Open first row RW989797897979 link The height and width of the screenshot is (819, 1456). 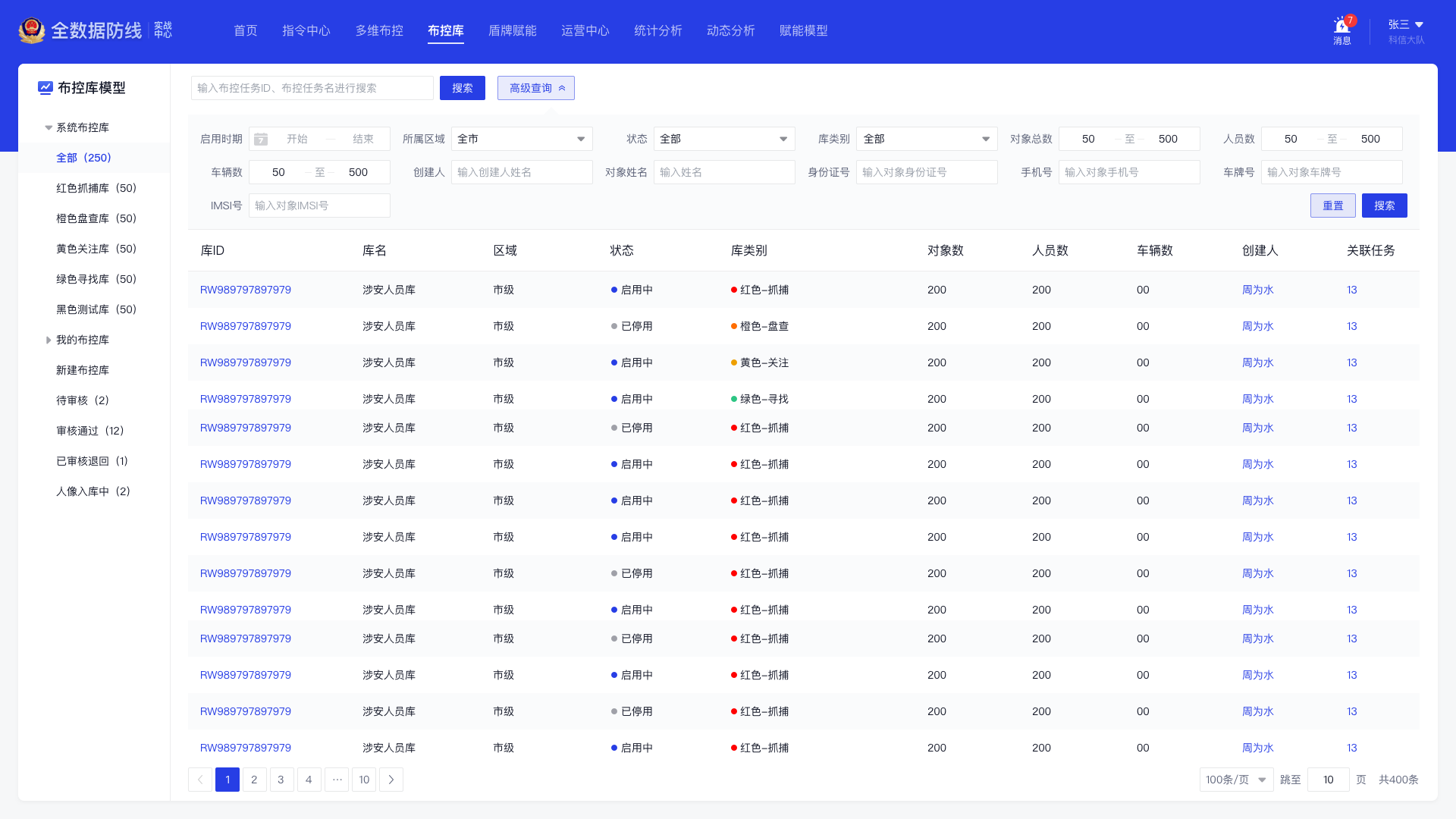[x=246, y=290]
